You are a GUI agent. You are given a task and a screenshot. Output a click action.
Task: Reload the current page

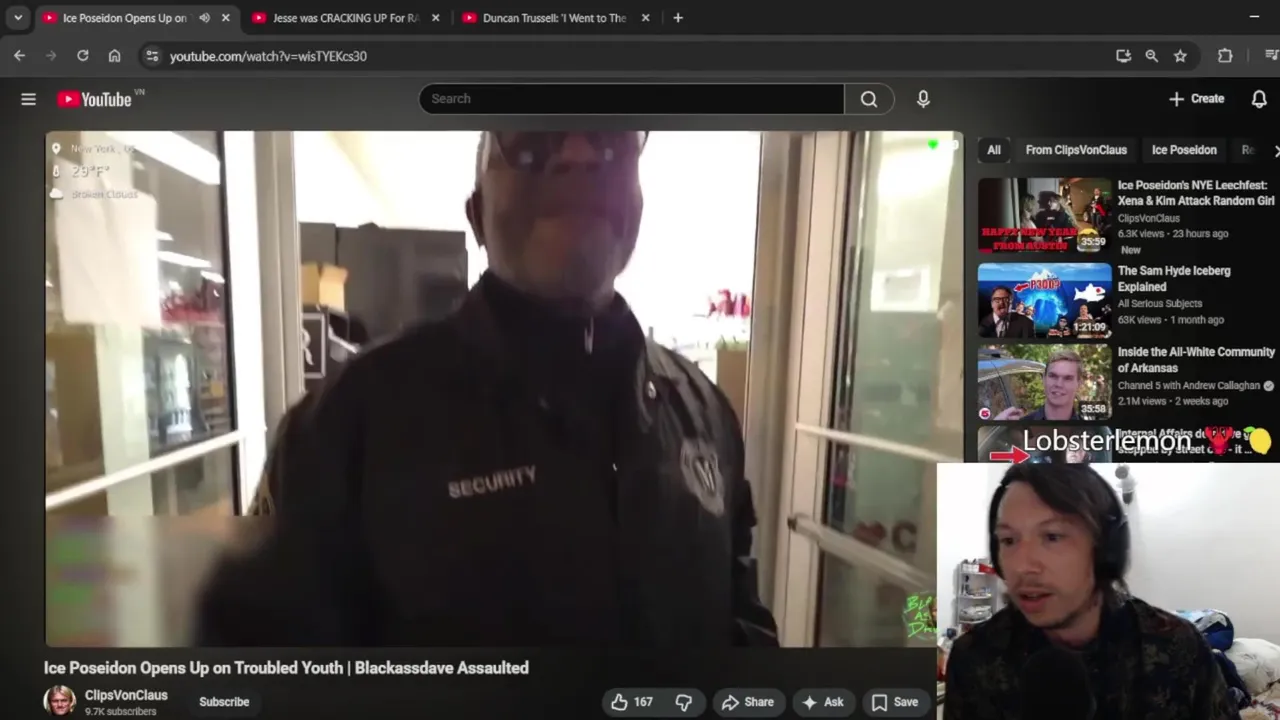point(83,56)
